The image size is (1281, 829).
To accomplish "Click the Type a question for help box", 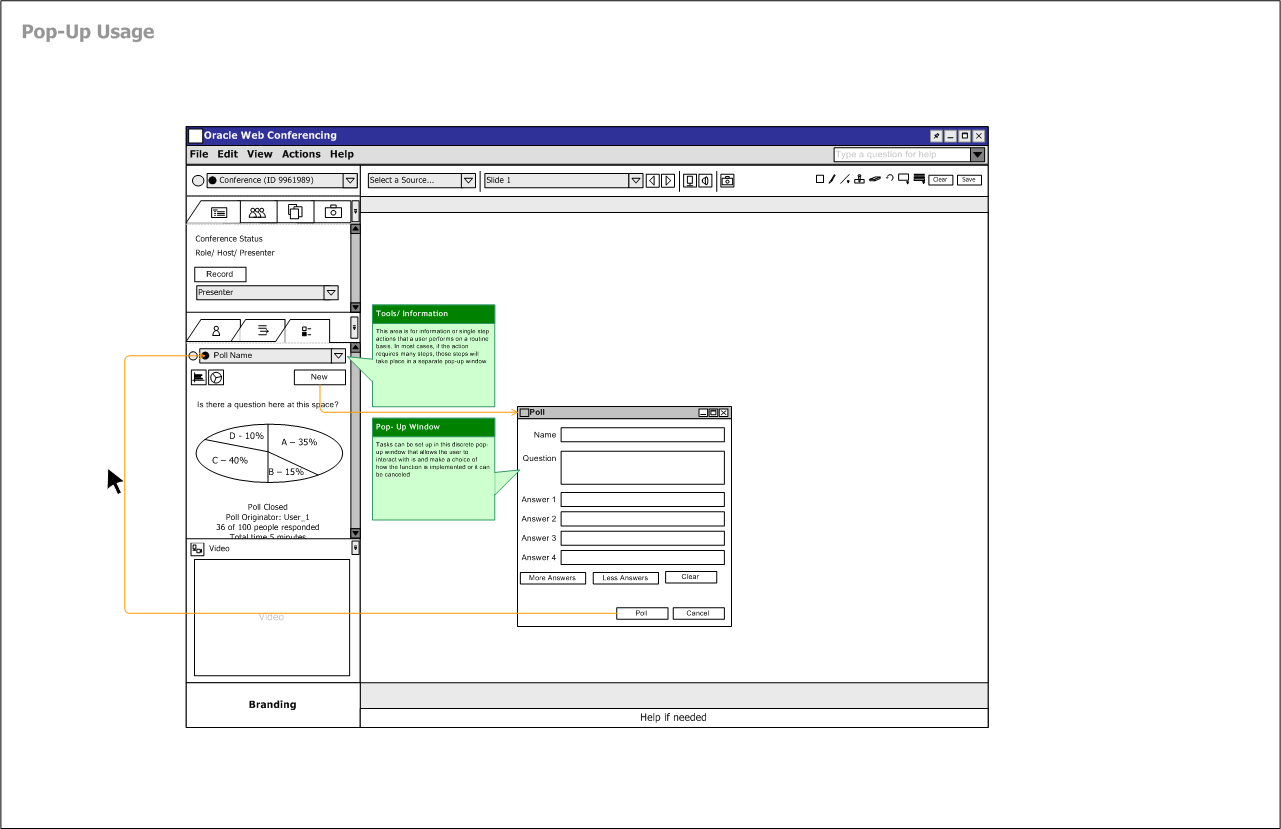I will 902,155.
